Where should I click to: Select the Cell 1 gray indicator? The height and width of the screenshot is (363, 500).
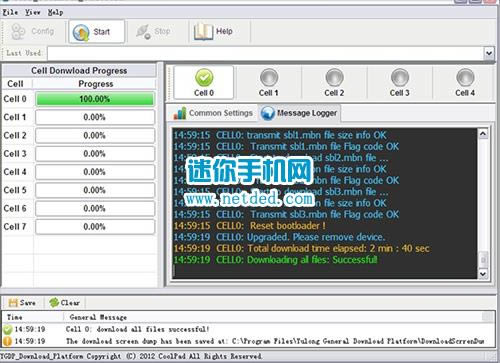(269, 77)
